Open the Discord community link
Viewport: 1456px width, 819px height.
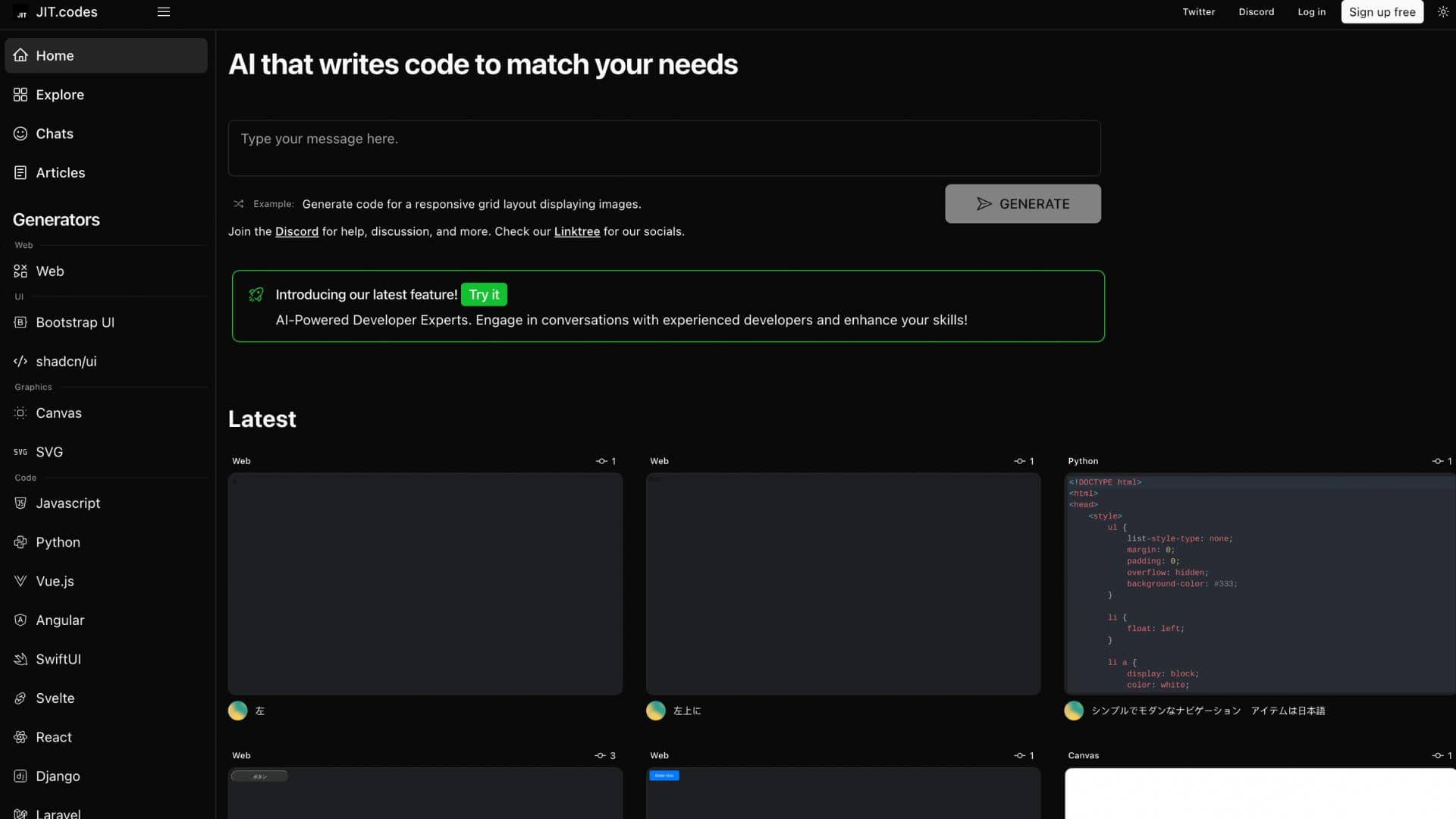[x=295, y=230]
